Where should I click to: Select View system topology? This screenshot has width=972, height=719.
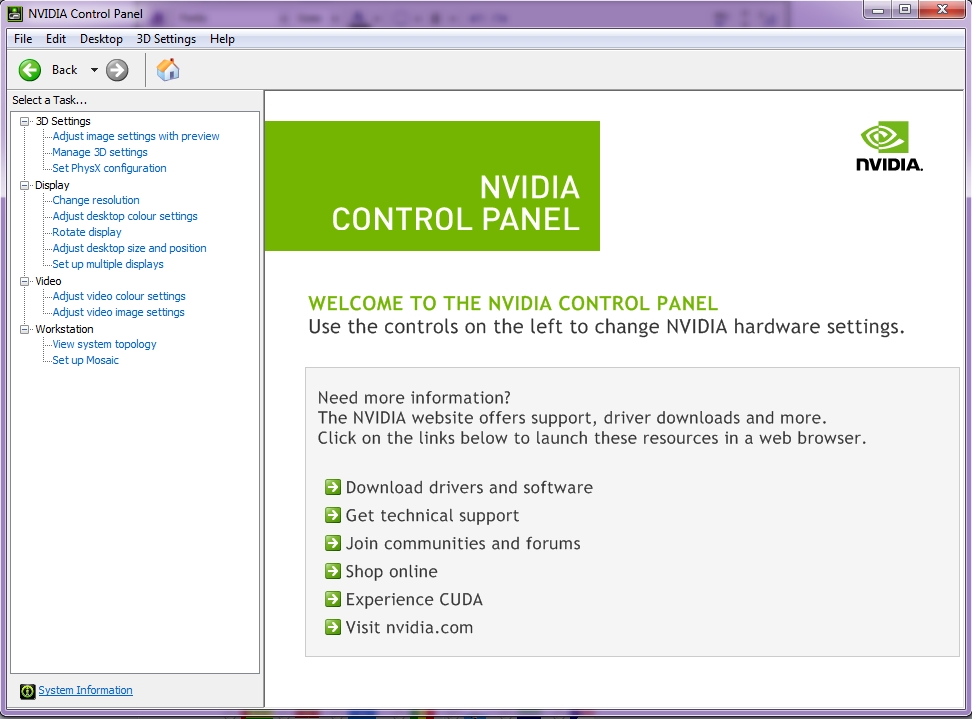tap(104, 345)
